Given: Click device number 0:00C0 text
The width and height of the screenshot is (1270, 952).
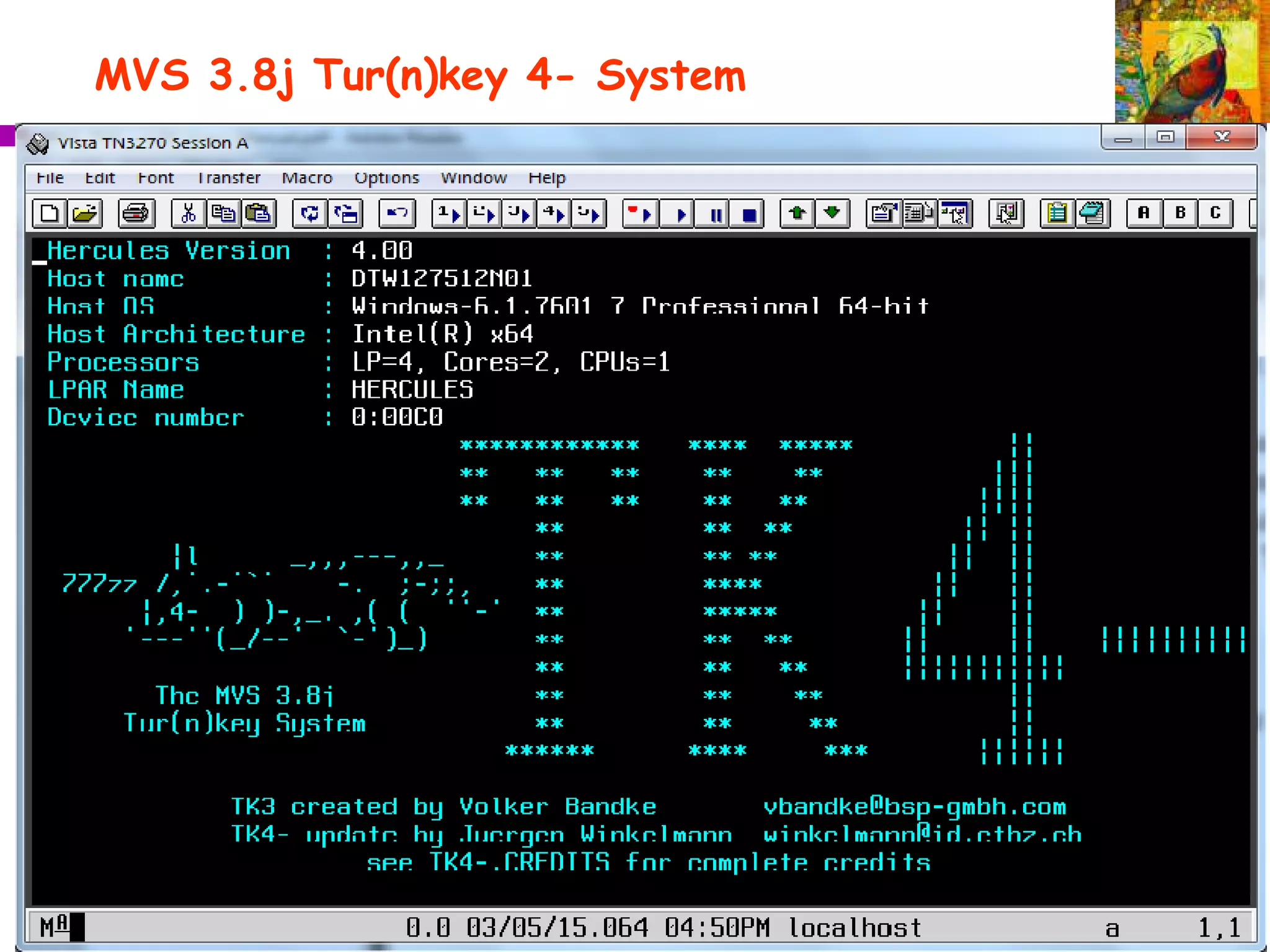Looking at the screenshot, I should point(397,417).
